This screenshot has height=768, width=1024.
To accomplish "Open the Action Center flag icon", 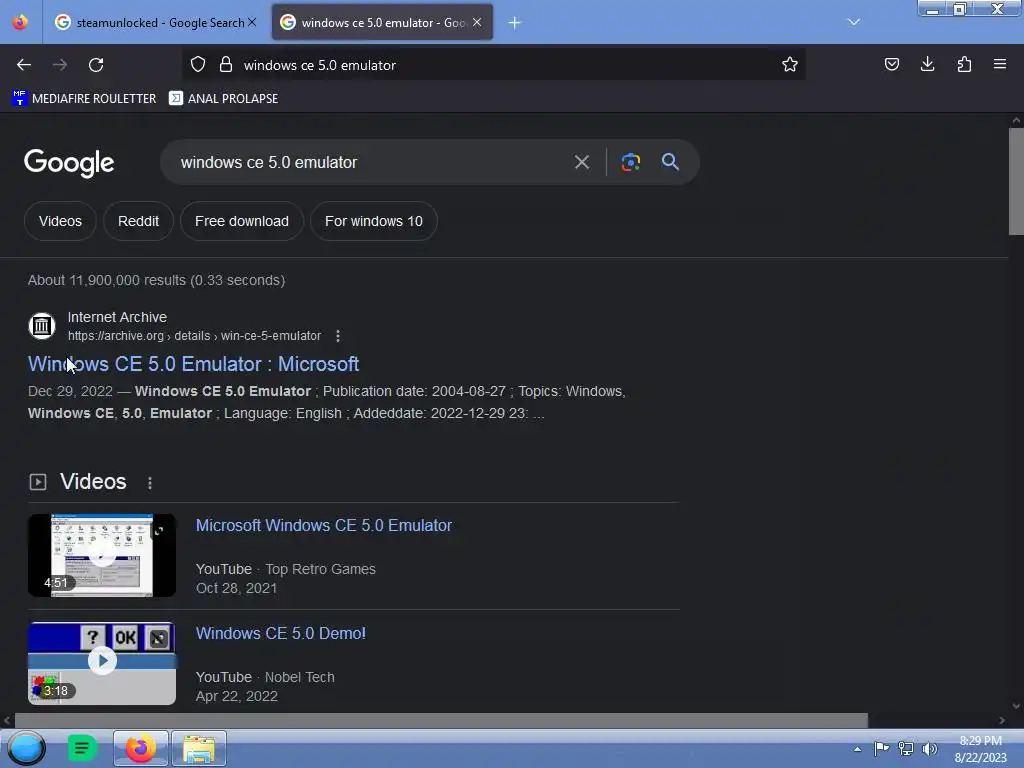I will click(881, 748).
